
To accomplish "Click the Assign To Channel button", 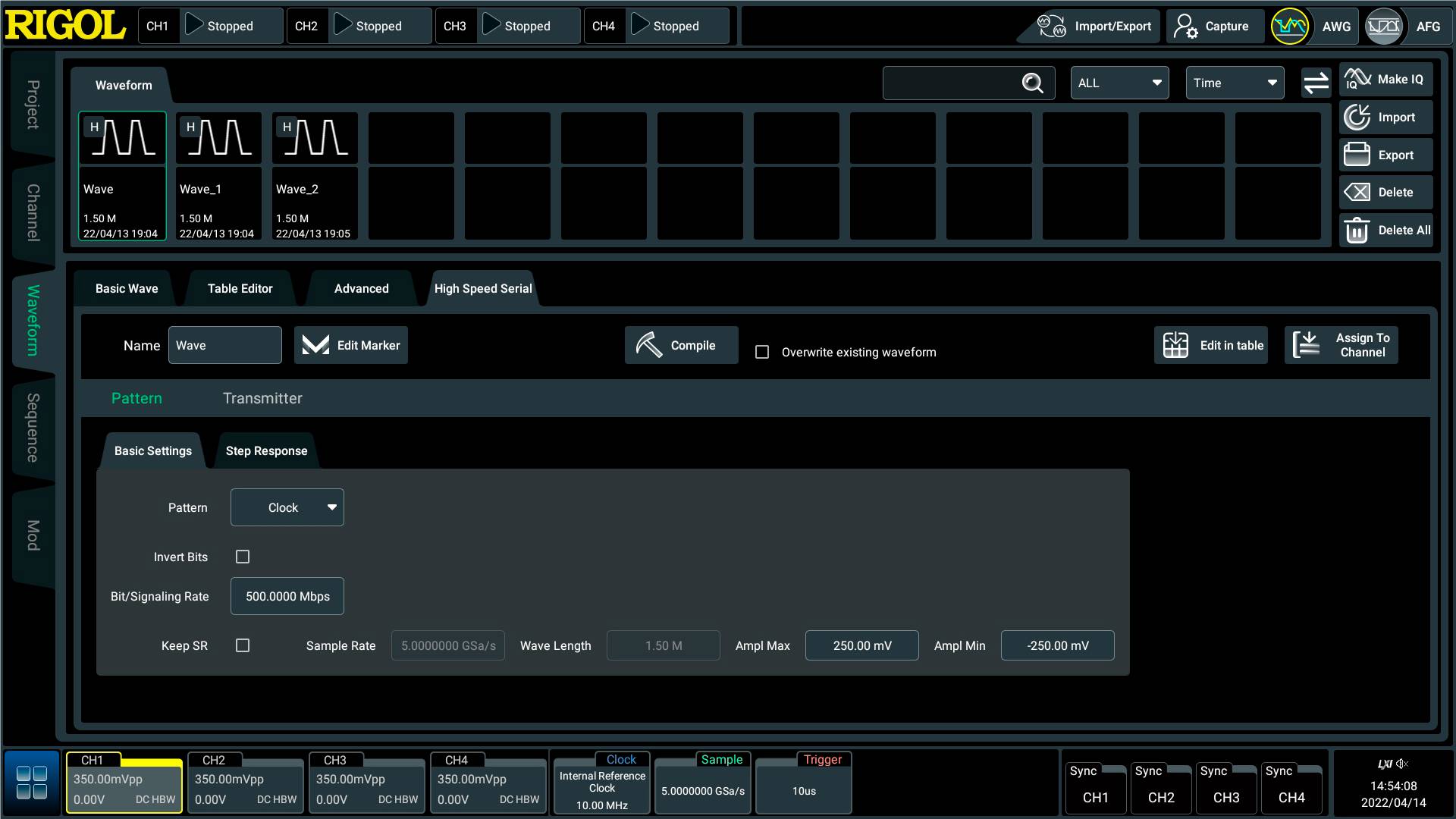I will tap(1341, 346).
